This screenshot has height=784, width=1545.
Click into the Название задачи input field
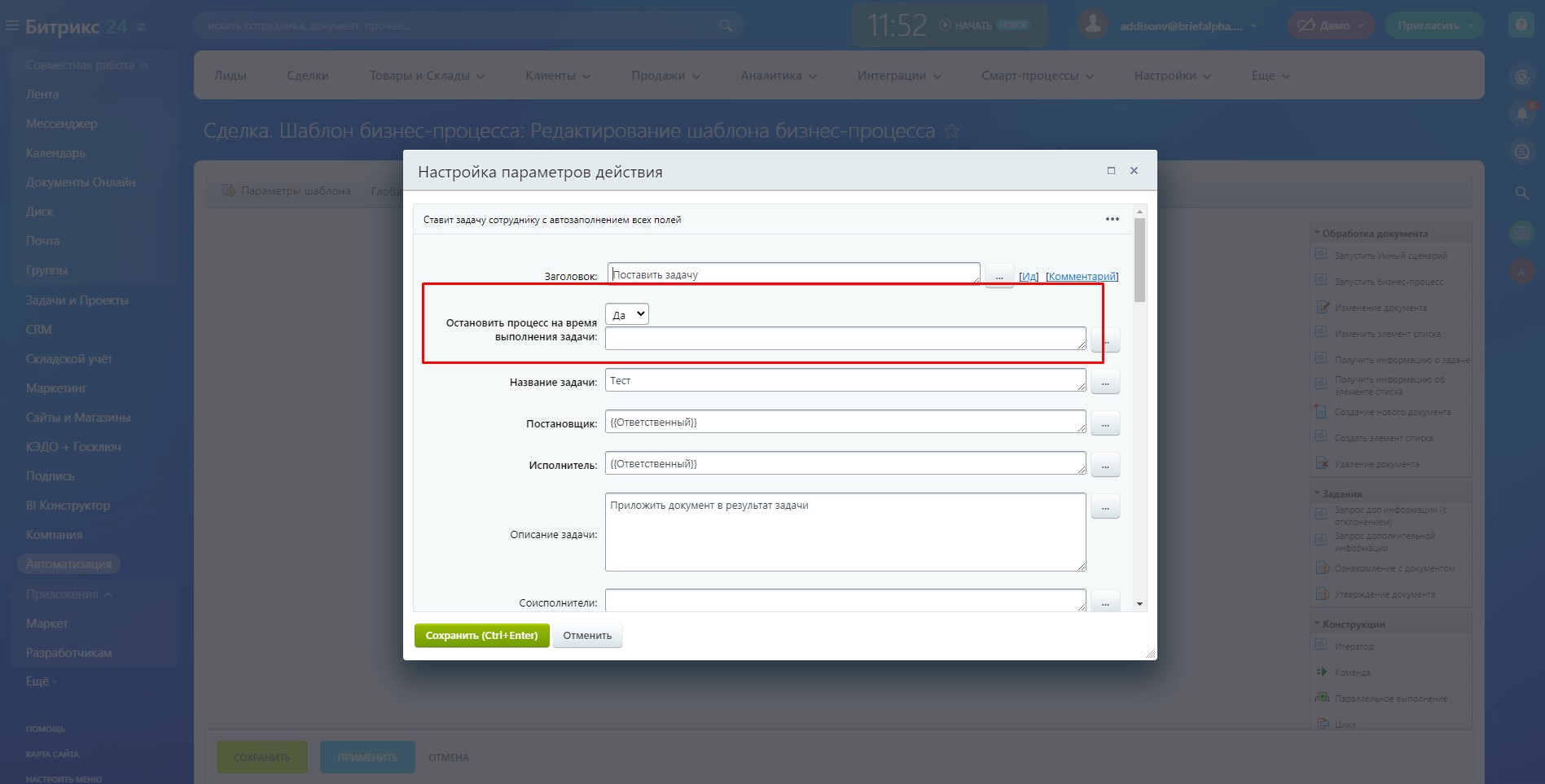(845, 380)
